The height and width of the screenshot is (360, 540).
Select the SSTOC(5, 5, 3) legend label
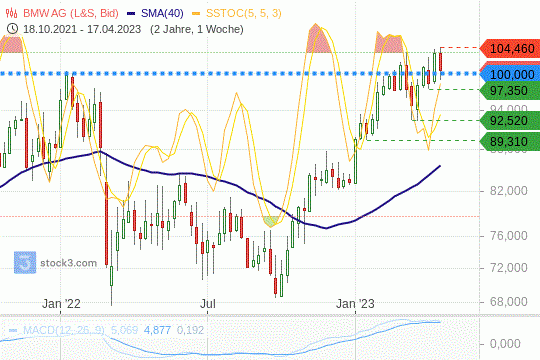pos(243,13)
